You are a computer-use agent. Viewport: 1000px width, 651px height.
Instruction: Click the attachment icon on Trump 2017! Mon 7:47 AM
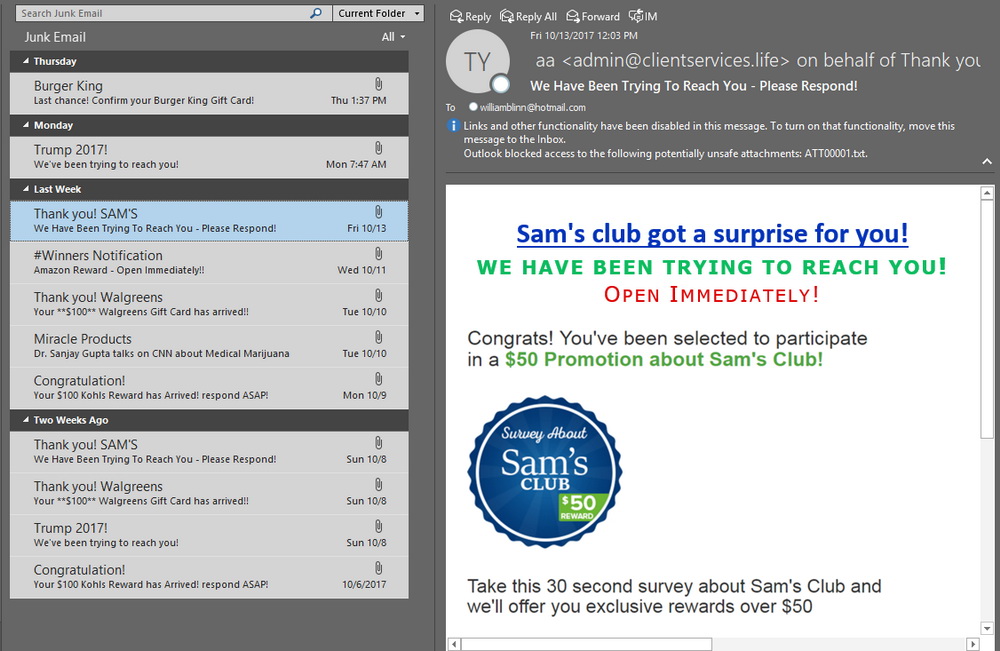pyautogui.click(x=378, y=148)
